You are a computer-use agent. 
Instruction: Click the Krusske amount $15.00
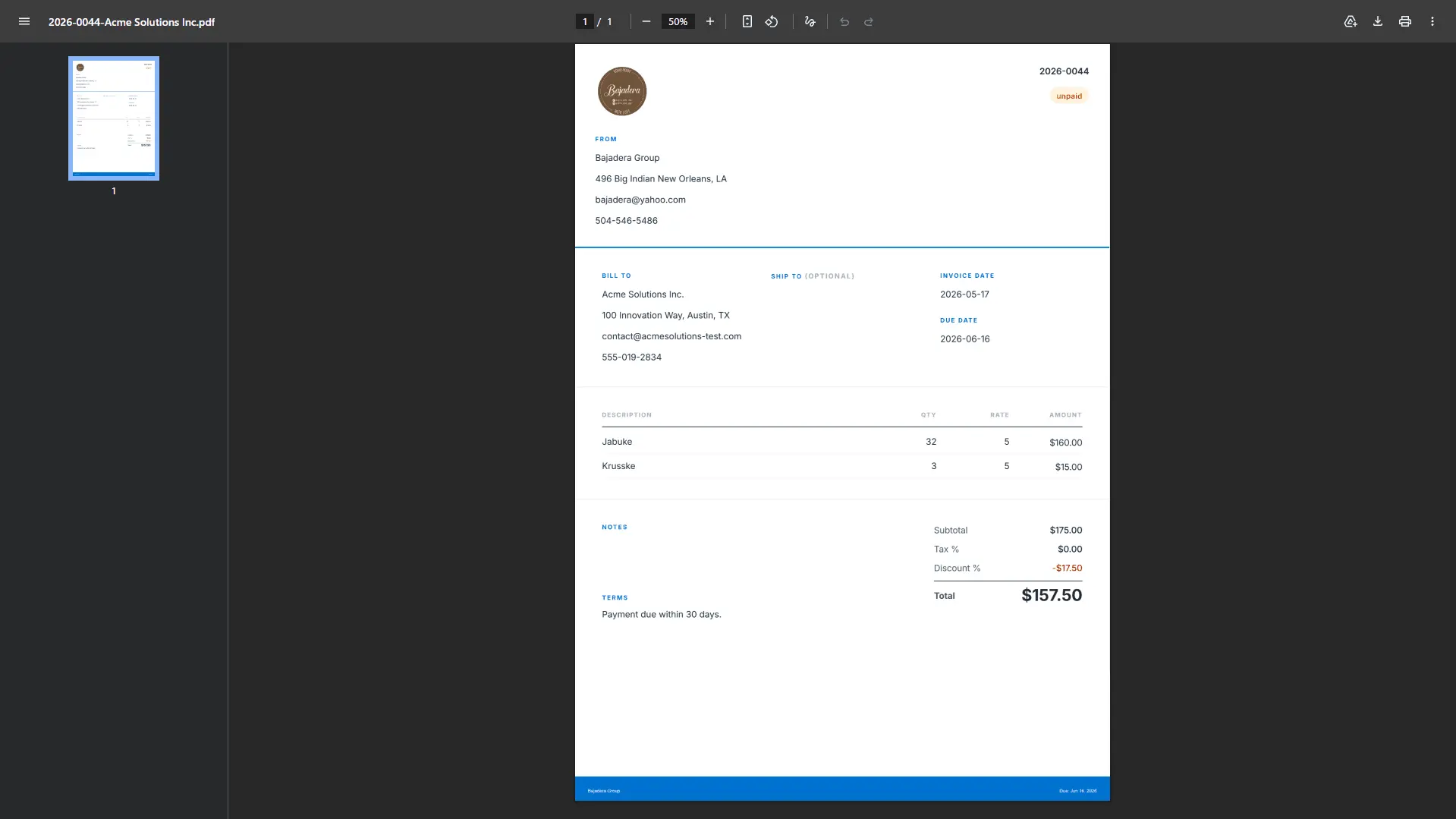point(1068,467)
